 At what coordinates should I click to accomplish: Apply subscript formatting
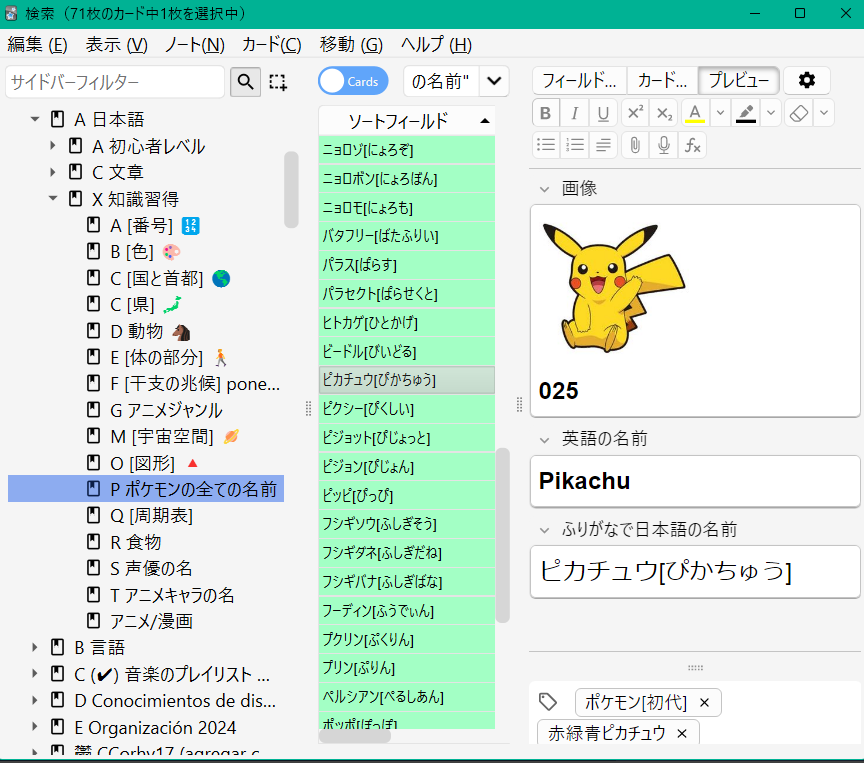[664, 113]
